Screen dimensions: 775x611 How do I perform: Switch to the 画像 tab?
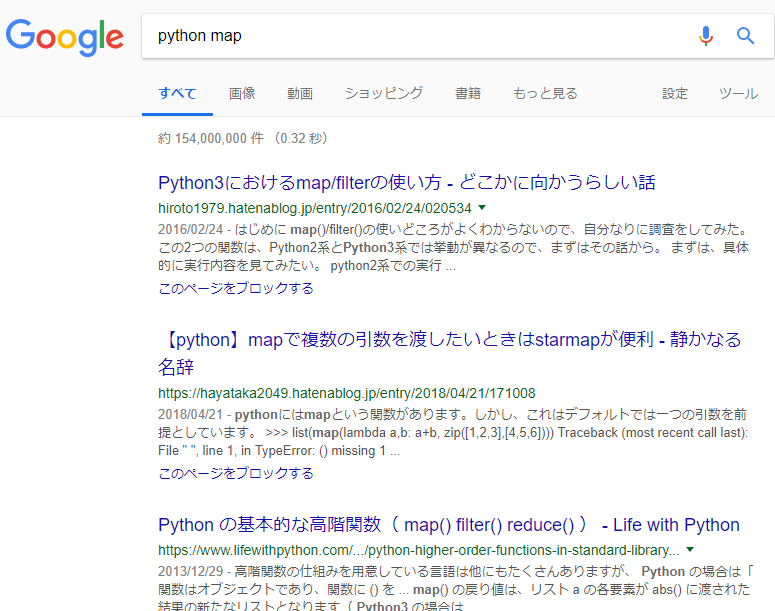(x=242, y=93)
